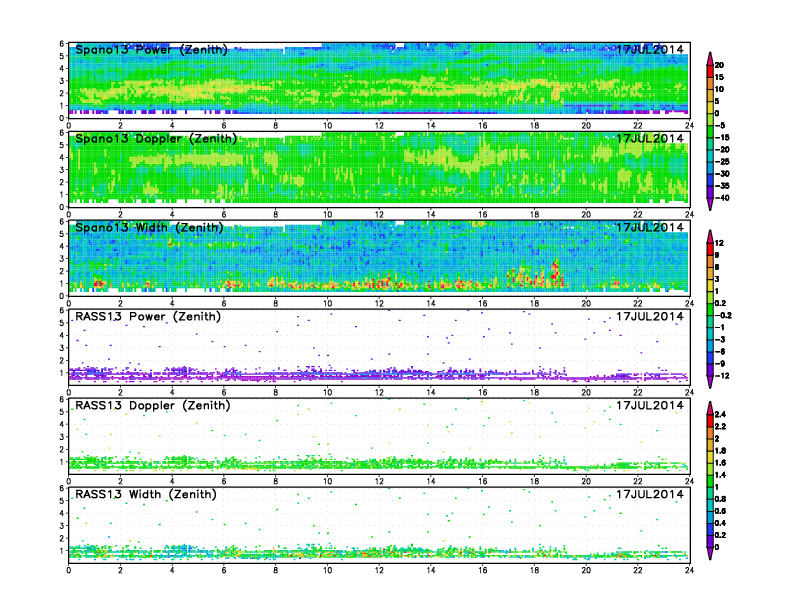Open the Spano13 Width plot panel

[x=379, y=258]
